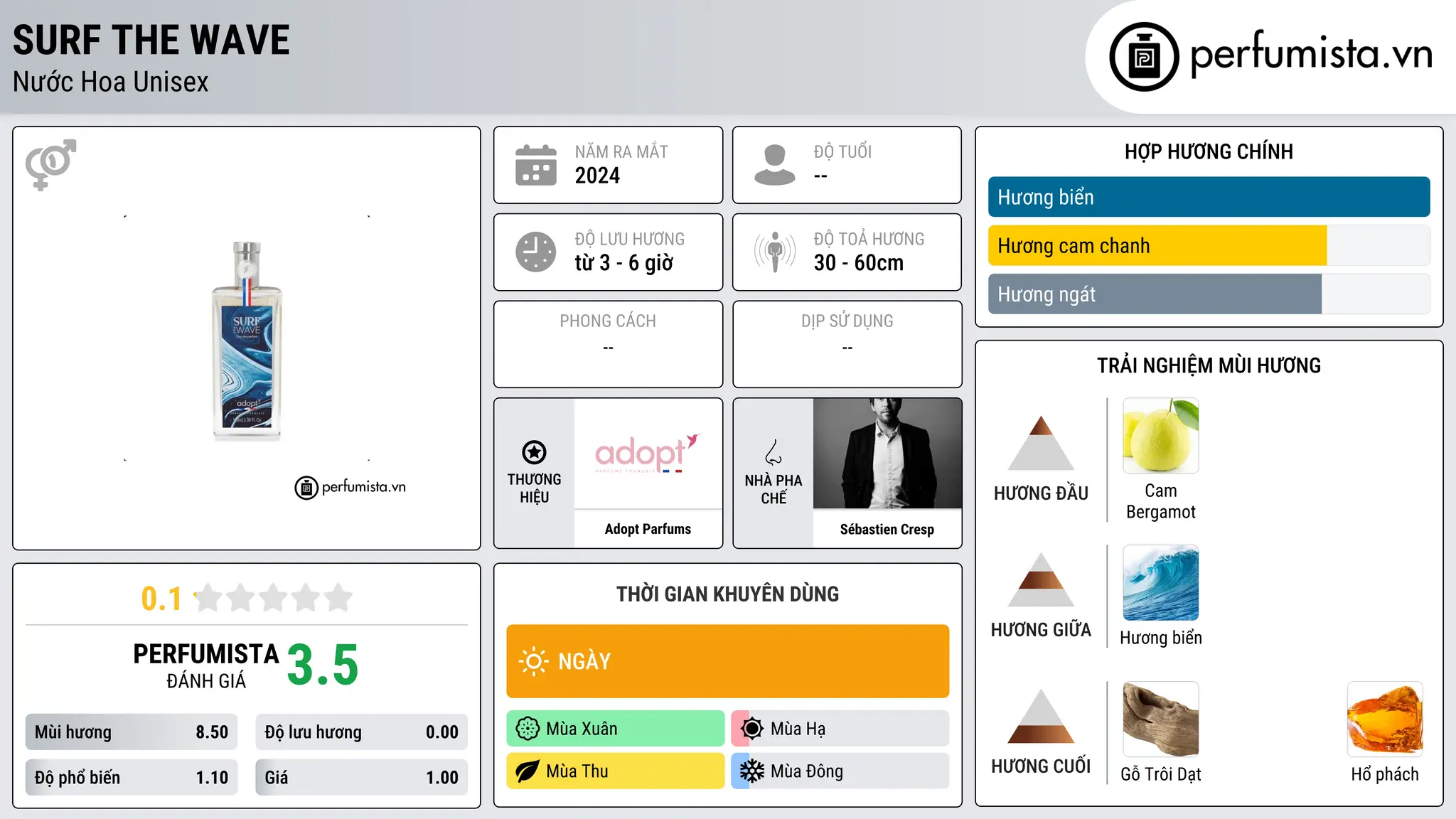Click the Cam Bergamot note label

pos(1161,501)
